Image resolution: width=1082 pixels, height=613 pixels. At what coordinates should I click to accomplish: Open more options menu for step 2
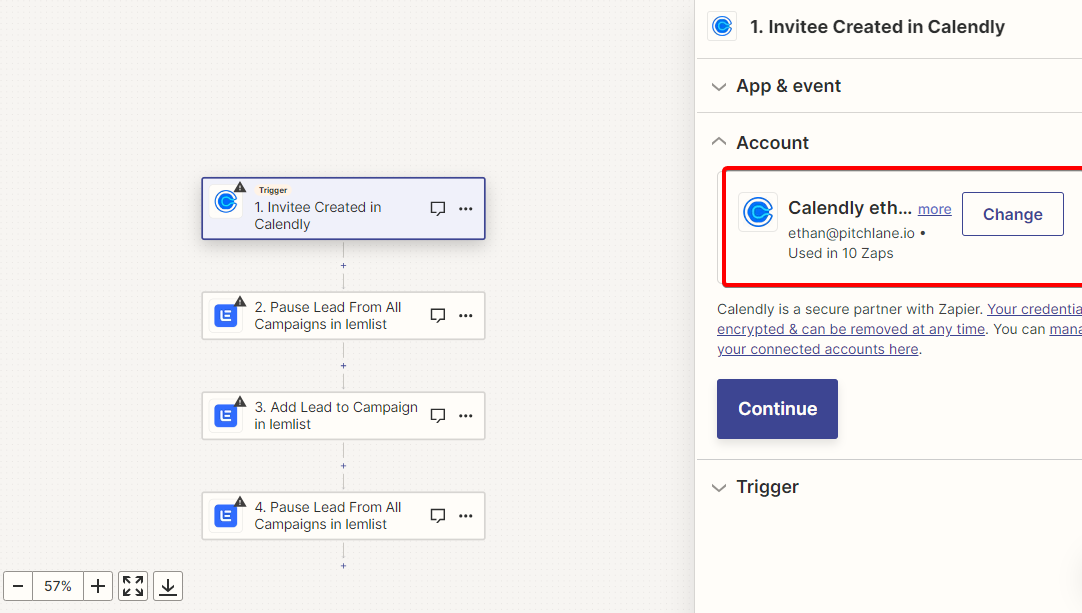(466, 315)
